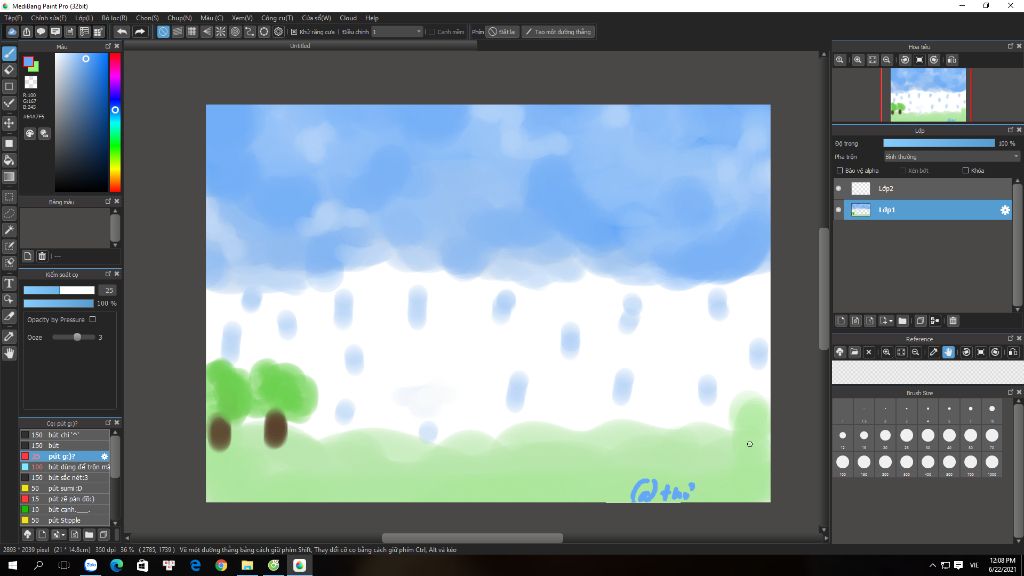Image resolution: width=1024 pixels, height=576 pixels.
Task: Select the bút Stipple brush preset
Action: point(64,520)
